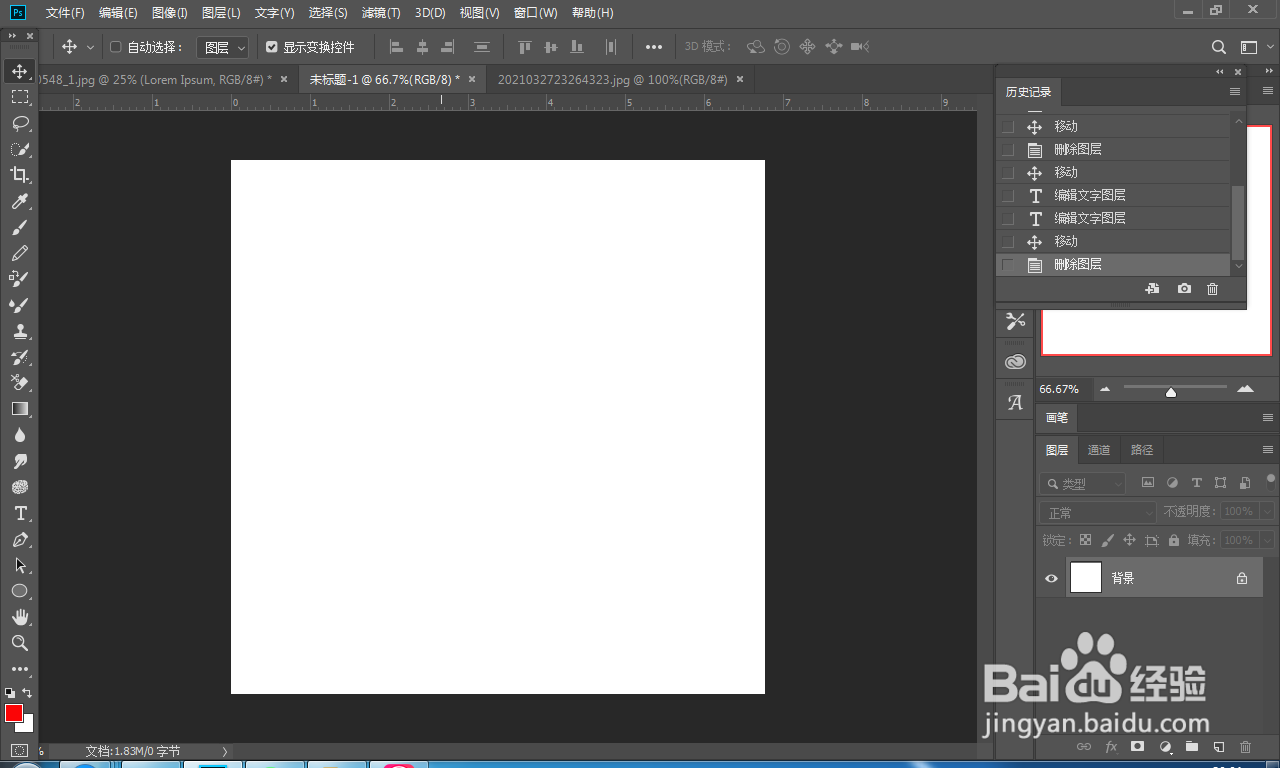The height and width of the screenshot is (768, 1280).
Task: Open the 不透明度 opacity slider dropdown arrow
Action: (x=1267, y=511)
